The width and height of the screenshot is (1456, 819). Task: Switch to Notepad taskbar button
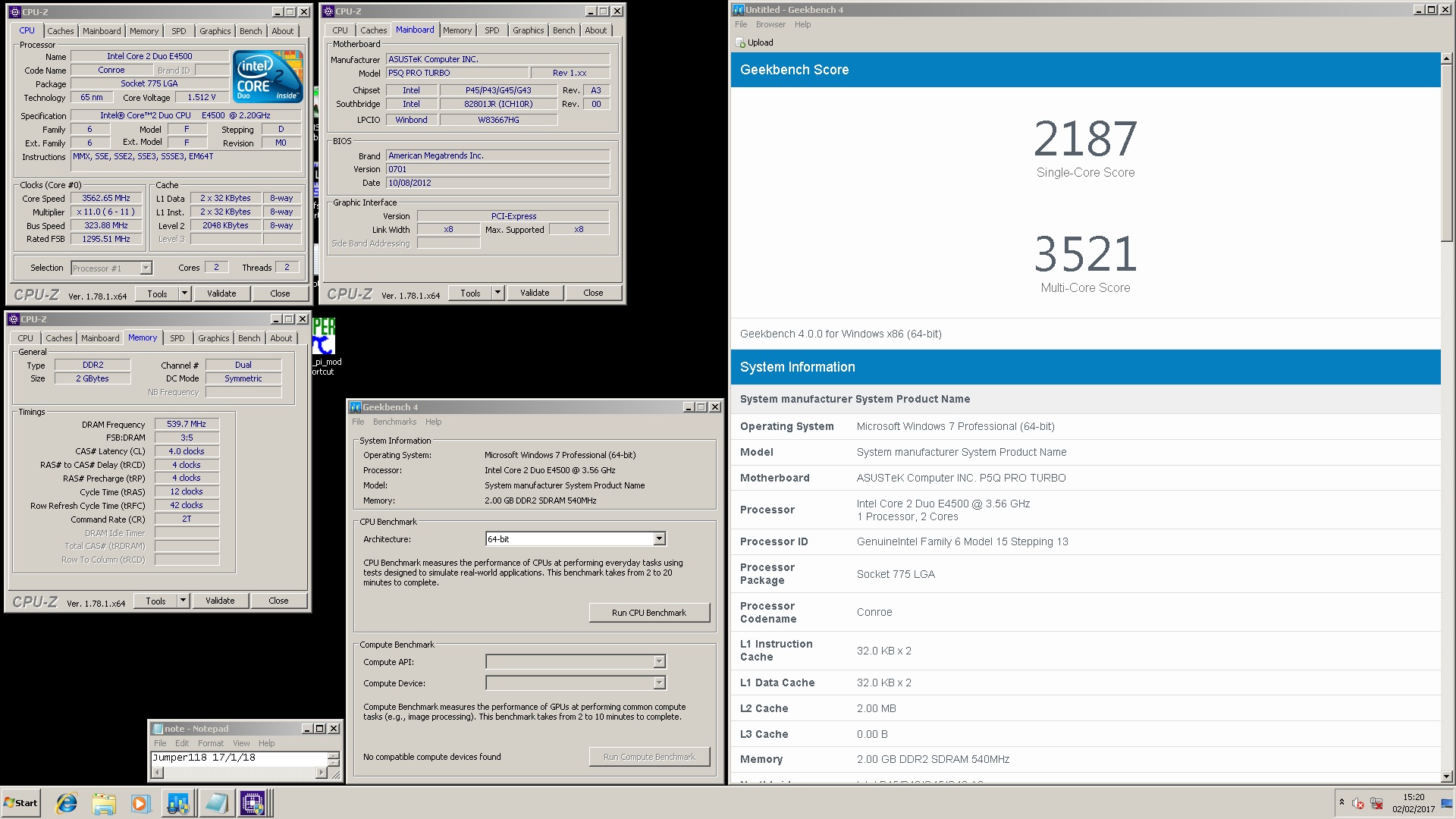(x=216, y=803)
